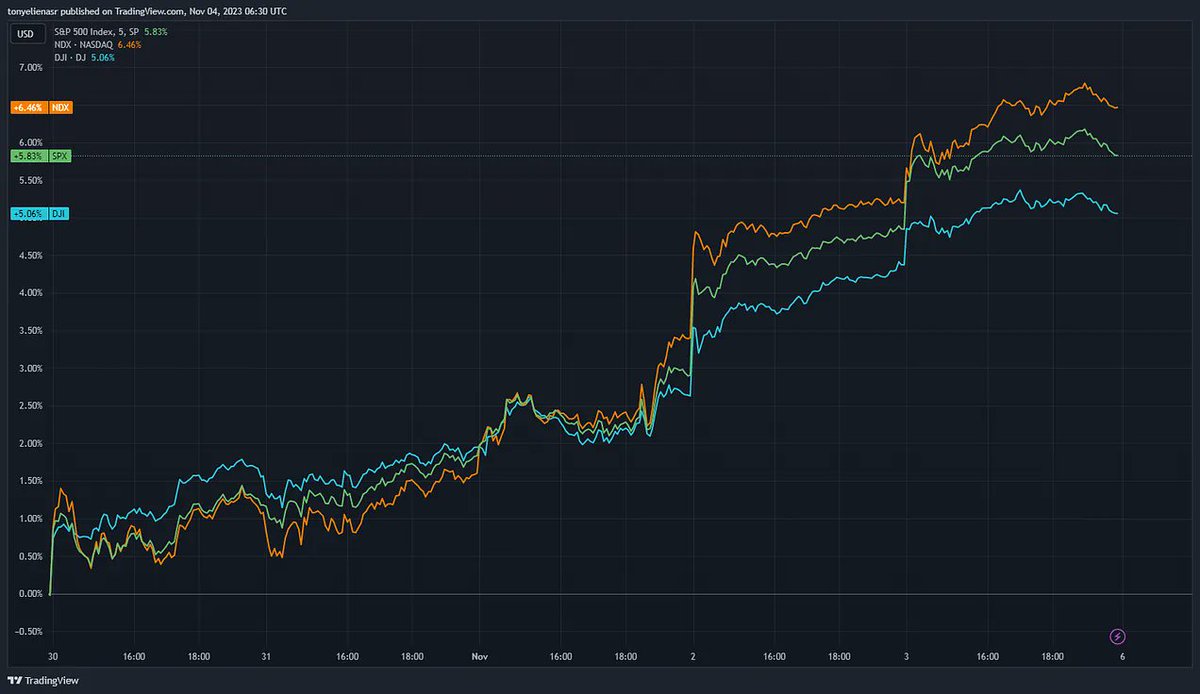
Task: Click the 'Nov' label on time axis
Action: pos(478,657)
